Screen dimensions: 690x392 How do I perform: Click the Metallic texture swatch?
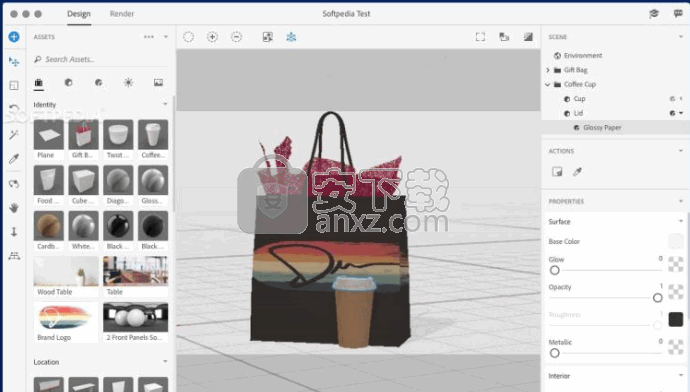tap(675, 347)
